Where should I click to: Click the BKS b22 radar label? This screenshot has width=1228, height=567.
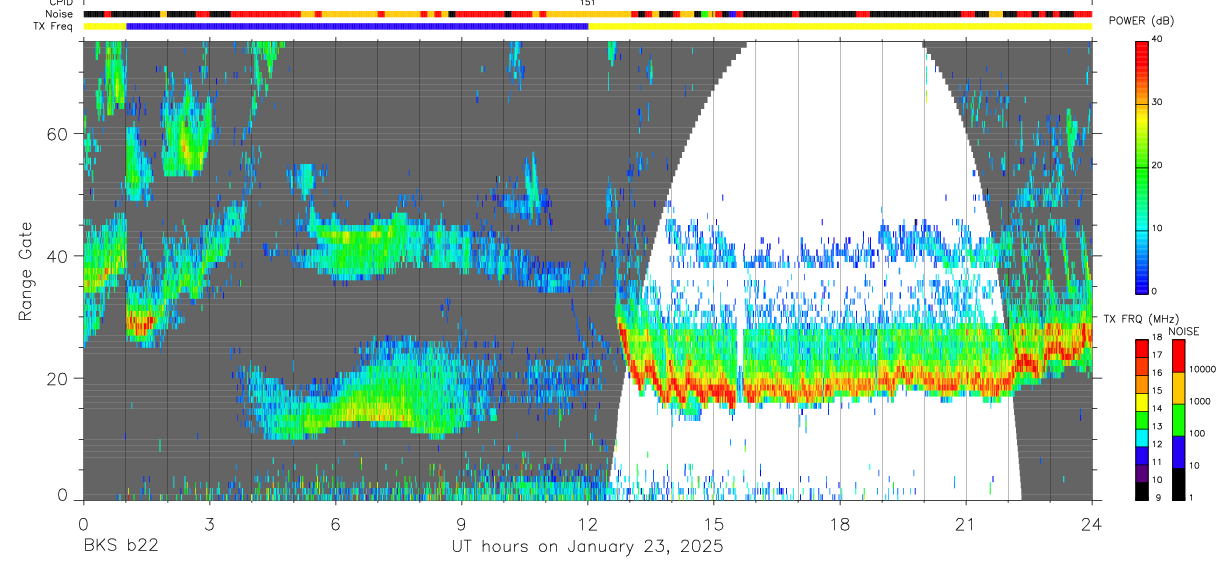point(120,547)
